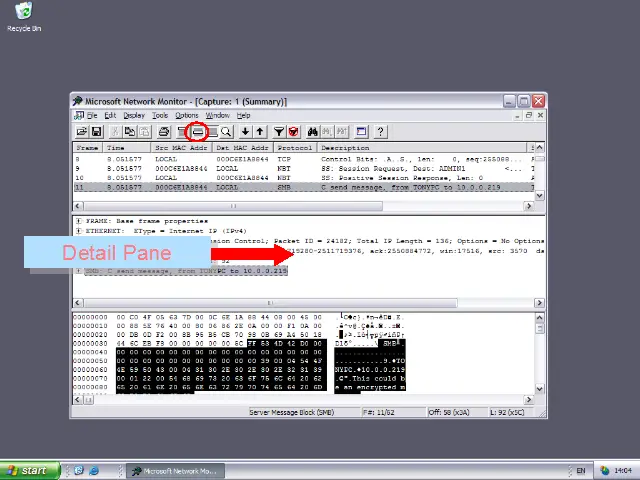Image resolution: width=640 pixels, height=480 pixels.
Task: Click the Zoom pane magnifier icon
Action: tap(226, 131)
